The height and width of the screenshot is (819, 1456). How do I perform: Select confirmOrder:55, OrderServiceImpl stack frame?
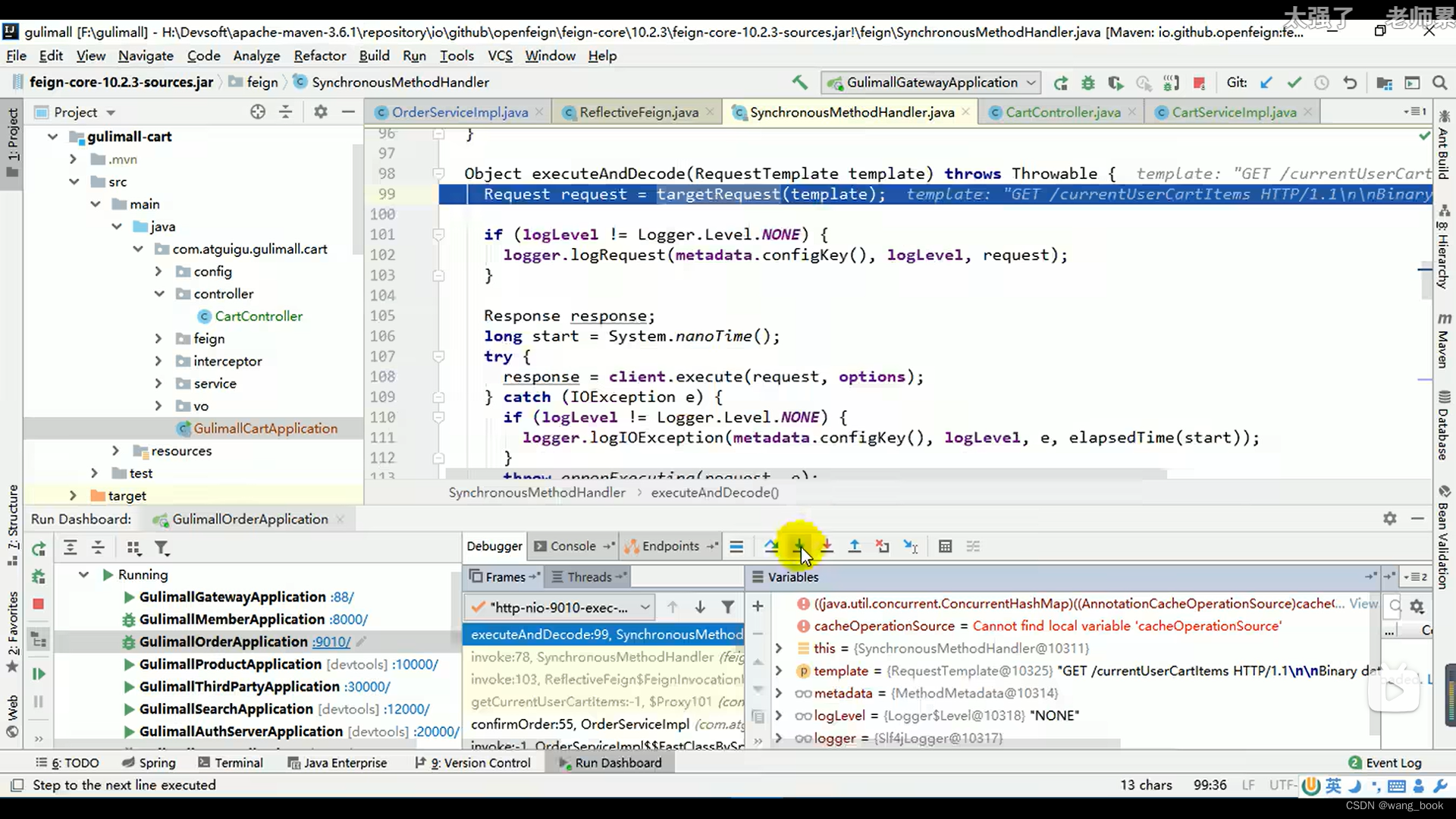coord(604,724)
